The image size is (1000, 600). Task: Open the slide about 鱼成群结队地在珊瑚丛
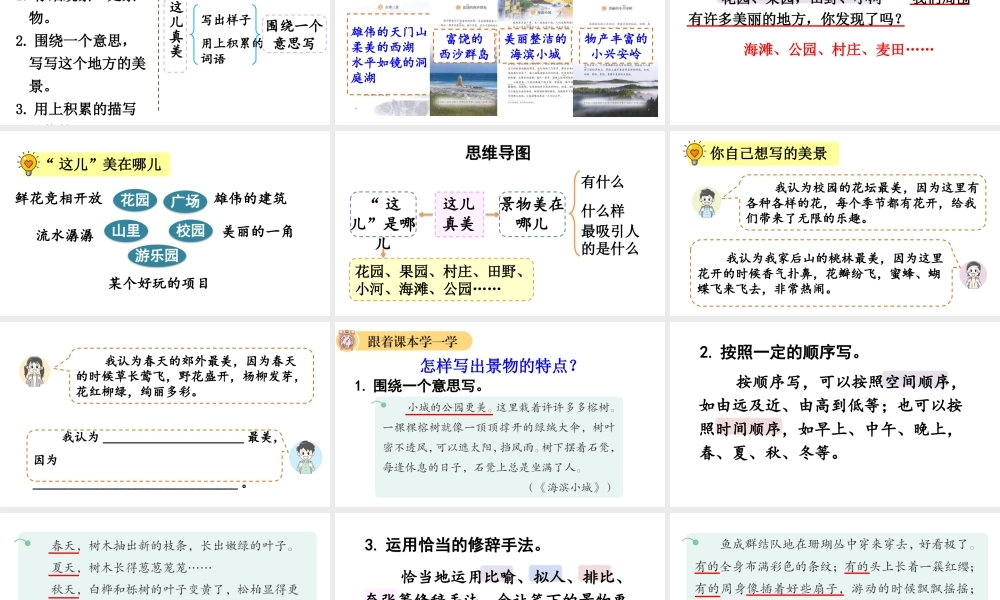coord(835,557)
